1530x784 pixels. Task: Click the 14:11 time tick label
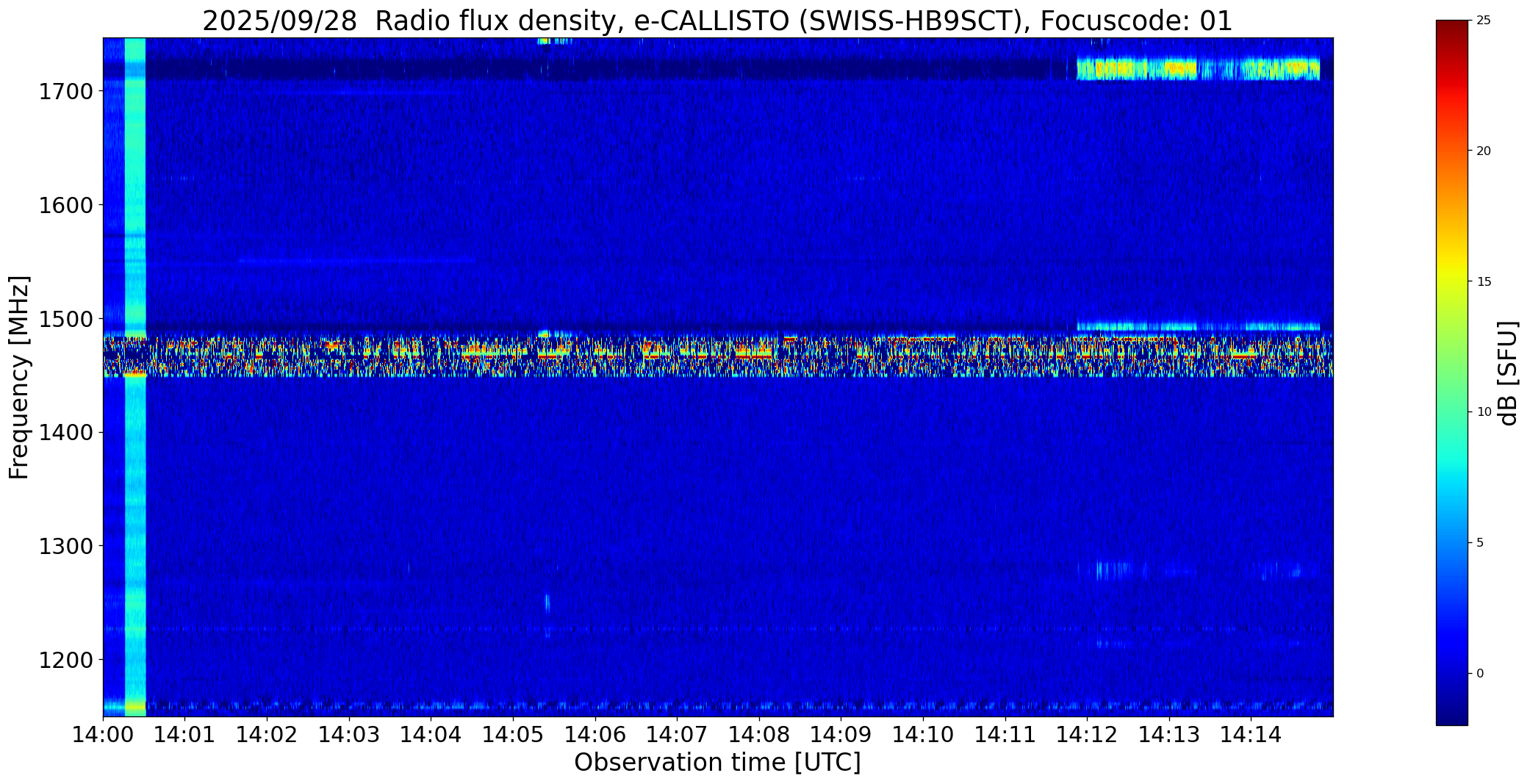(1005, 735)
